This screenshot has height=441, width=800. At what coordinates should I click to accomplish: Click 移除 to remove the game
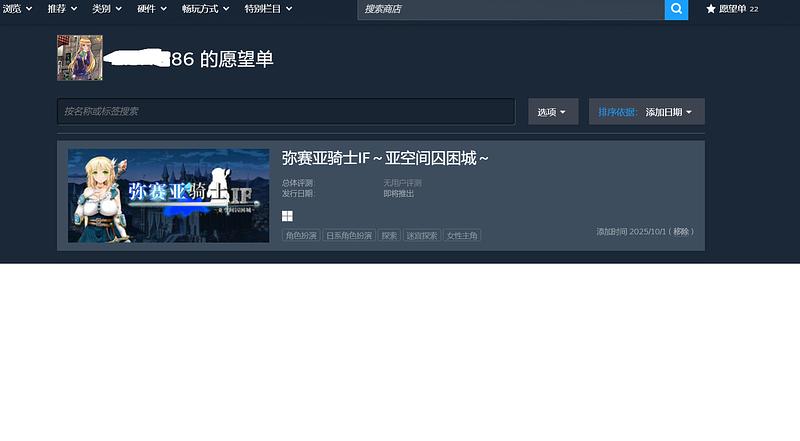click(681, 231)
